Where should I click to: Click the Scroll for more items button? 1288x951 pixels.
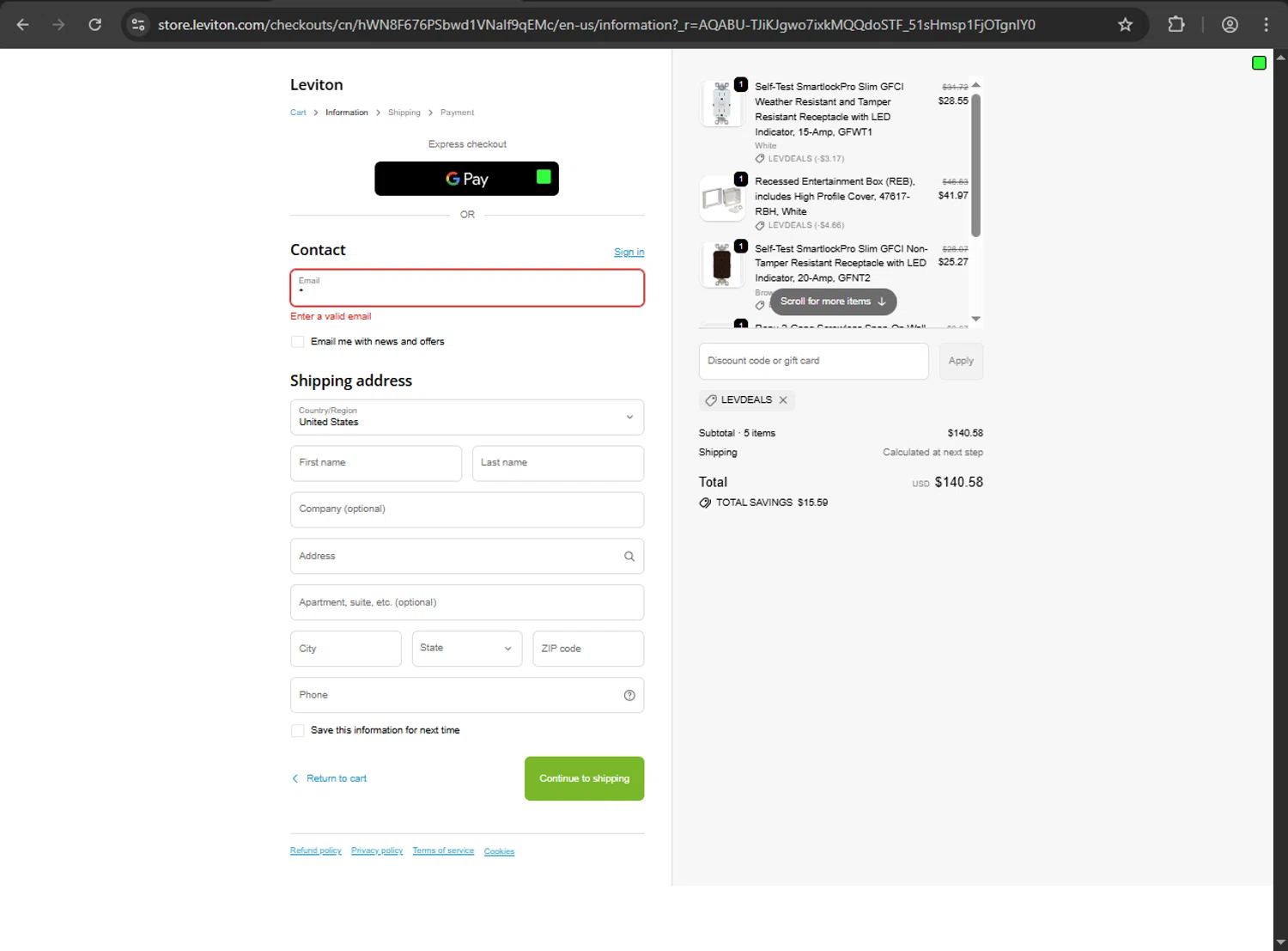click(833, 302)
